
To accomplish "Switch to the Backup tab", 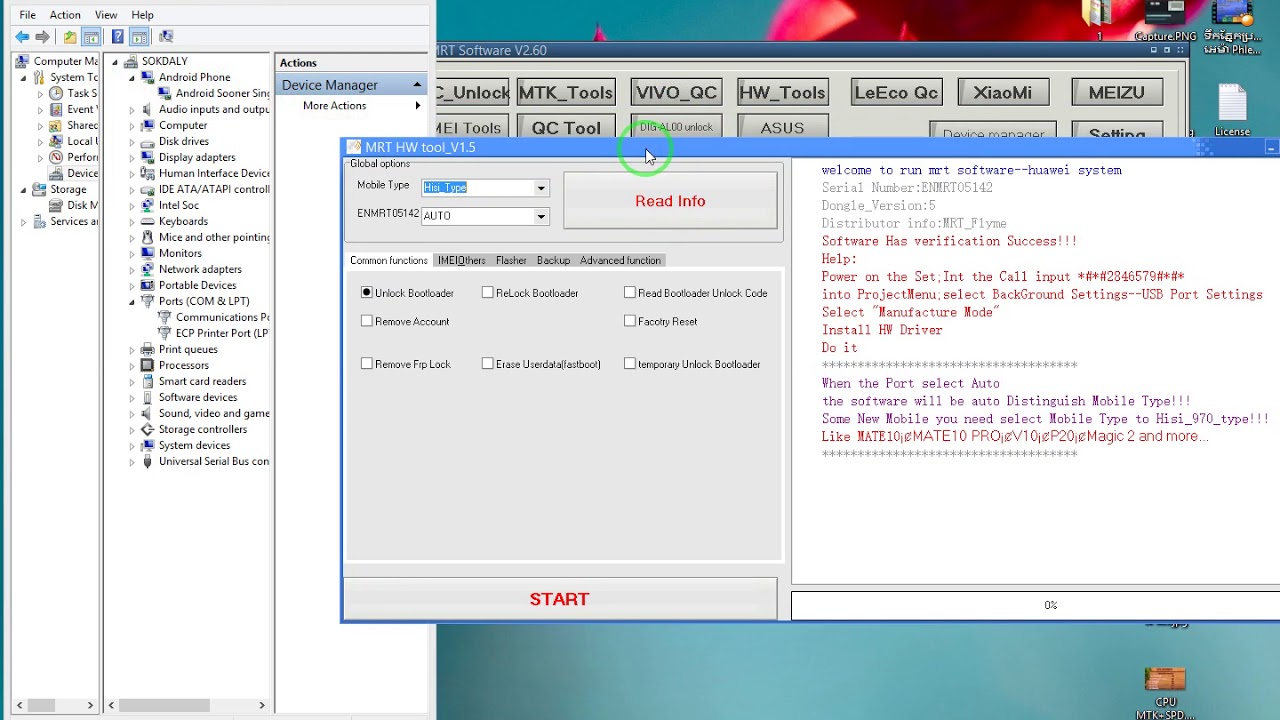I will pyautogui.click(x=553, y=260).
